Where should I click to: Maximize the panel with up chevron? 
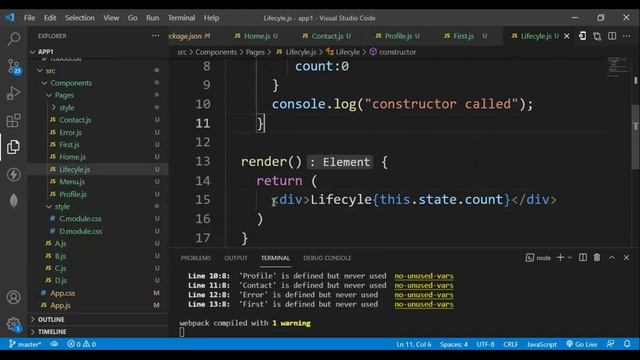(612, 258)
